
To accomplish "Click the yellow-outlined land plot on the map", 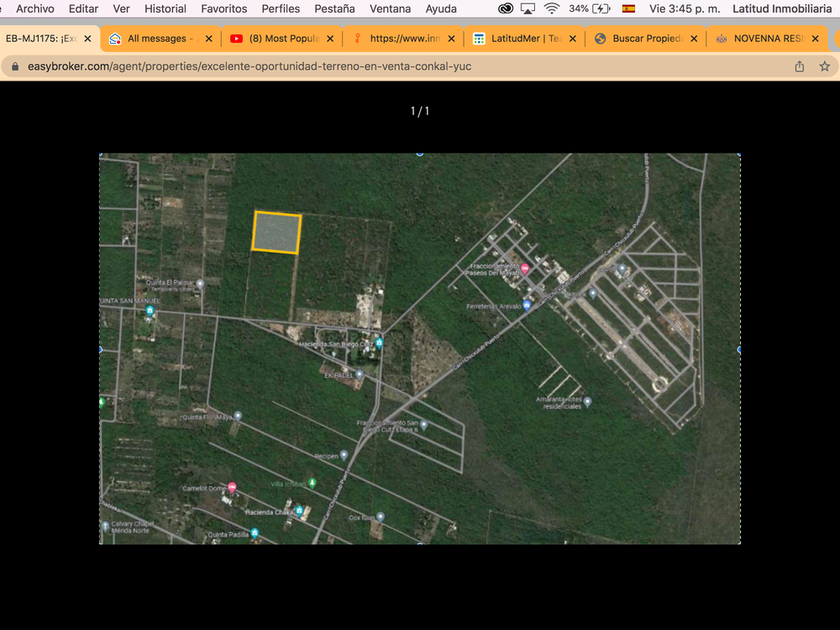I will point(277,232).
